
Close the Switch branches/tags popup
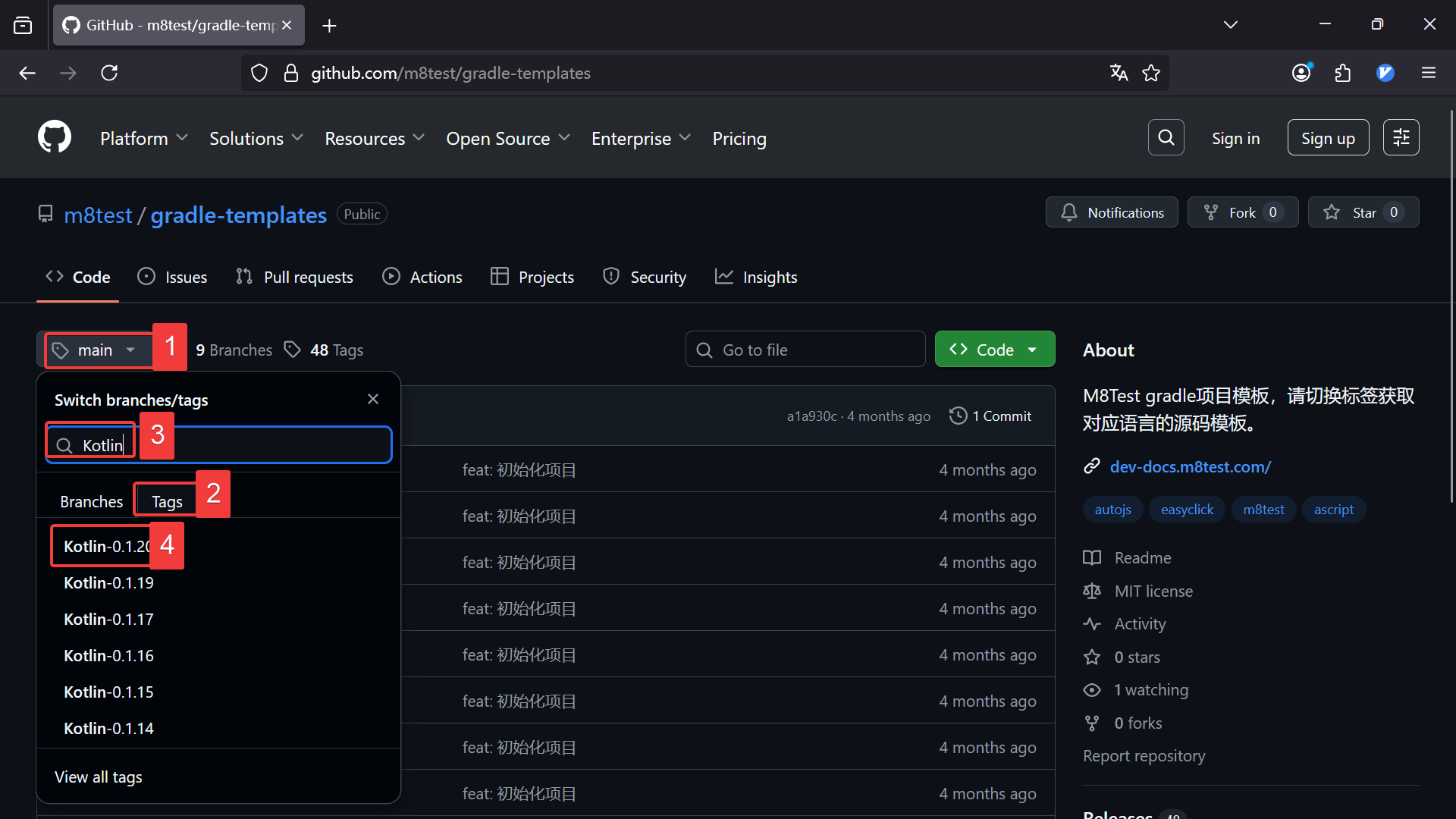[x=373, y=399]
